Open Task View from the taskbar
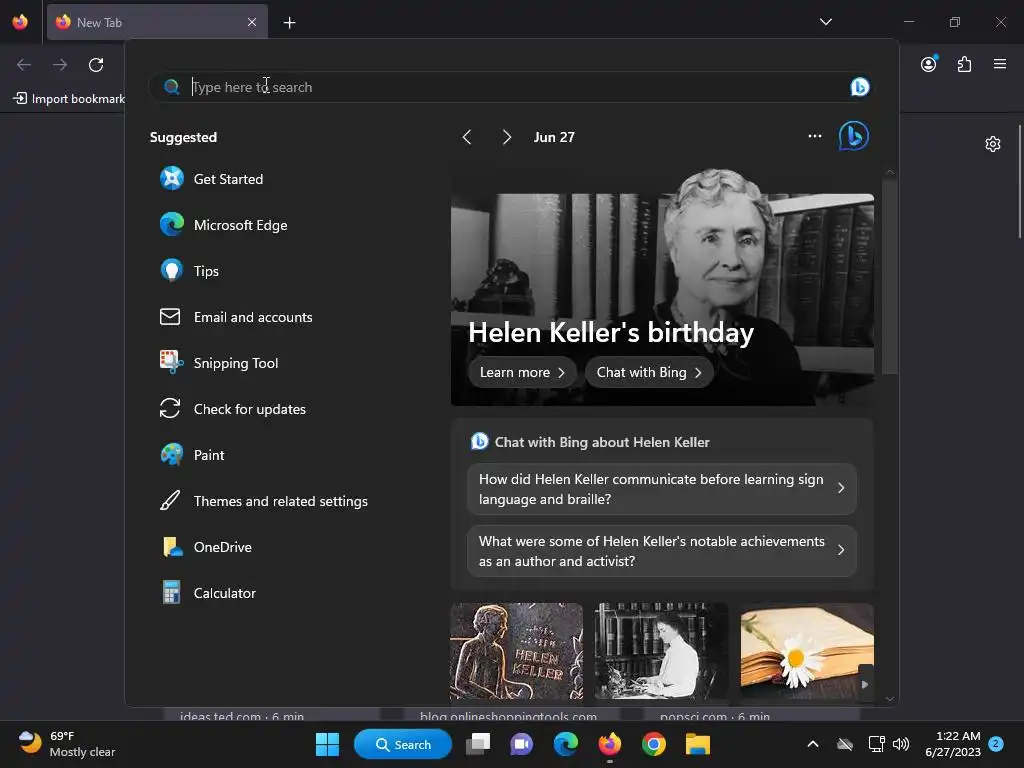 coord(478,744)
